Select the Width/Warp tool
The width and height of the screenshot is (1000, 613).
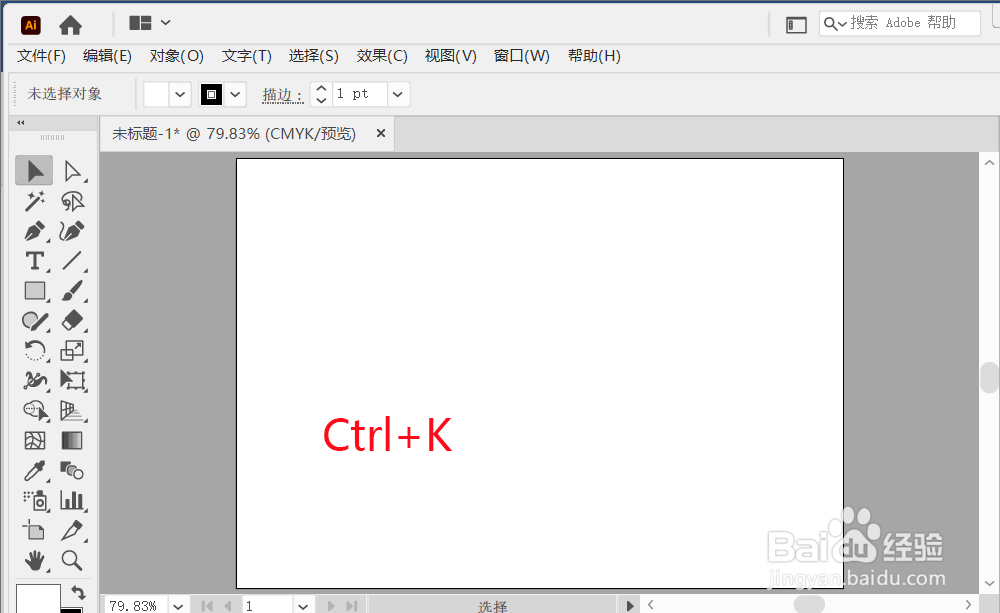point(34,381)
